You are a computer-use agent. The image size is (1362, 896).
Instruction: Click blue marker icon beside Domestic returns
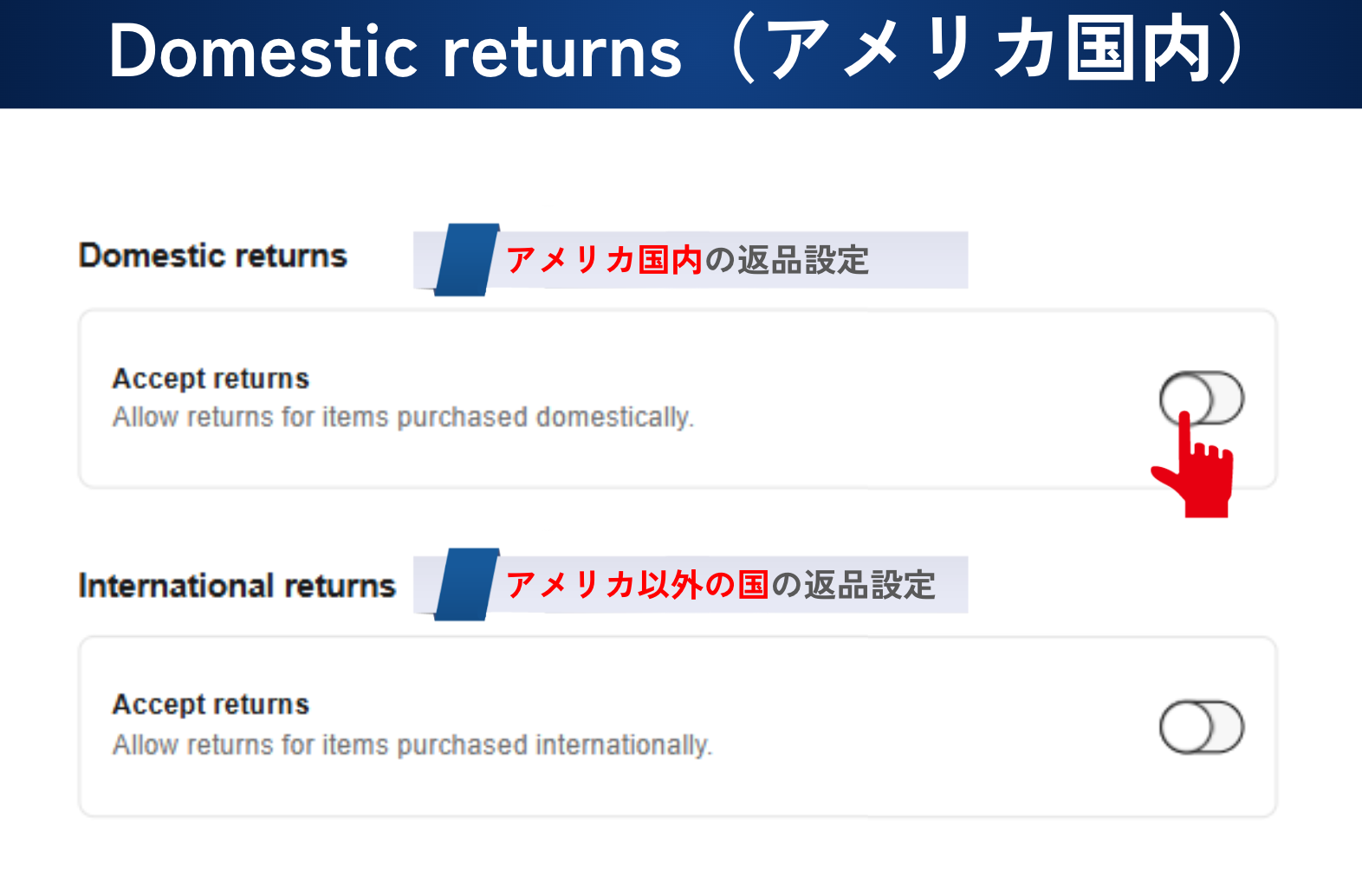pyautogui.click(x=467, y=259)
